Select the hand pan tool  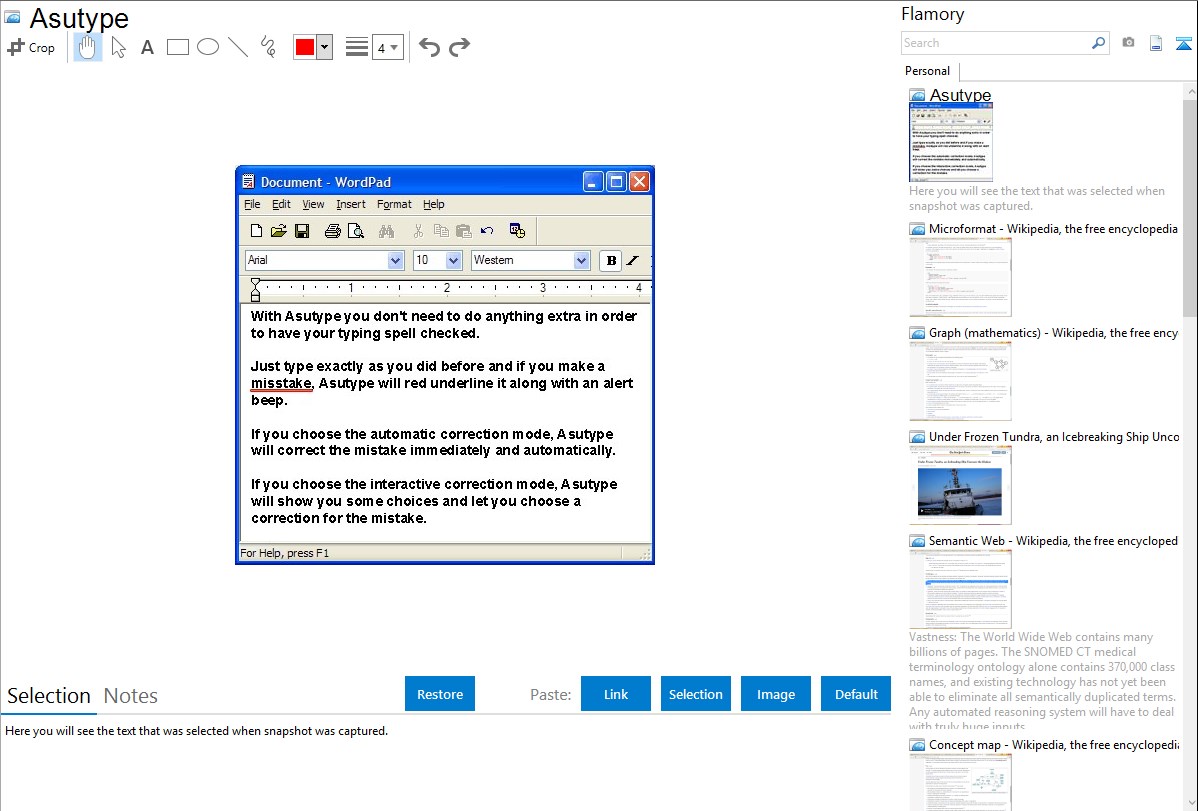point(87,47)
